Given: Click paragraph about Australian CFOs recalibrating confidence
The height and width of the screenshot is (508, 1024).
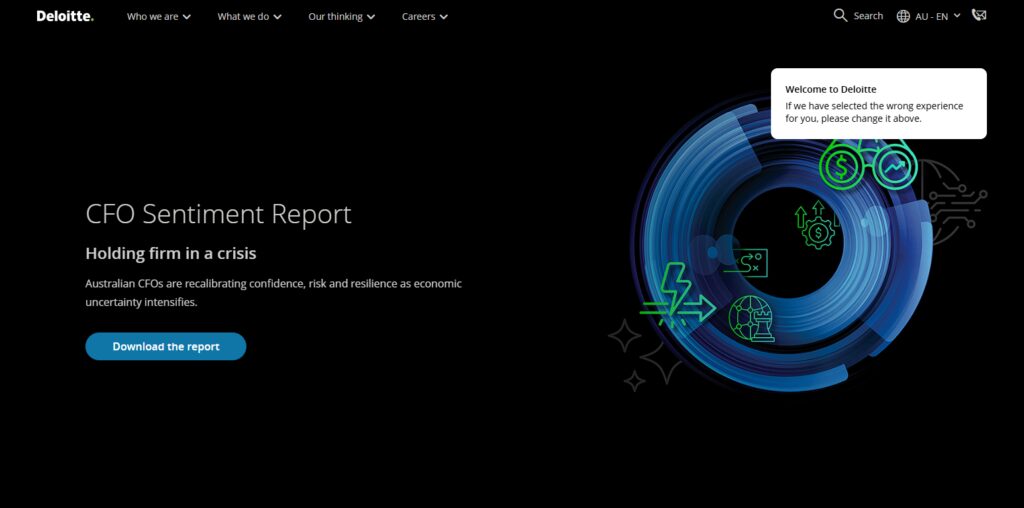Looking at the screenshot, I should [x=274, y=293].
